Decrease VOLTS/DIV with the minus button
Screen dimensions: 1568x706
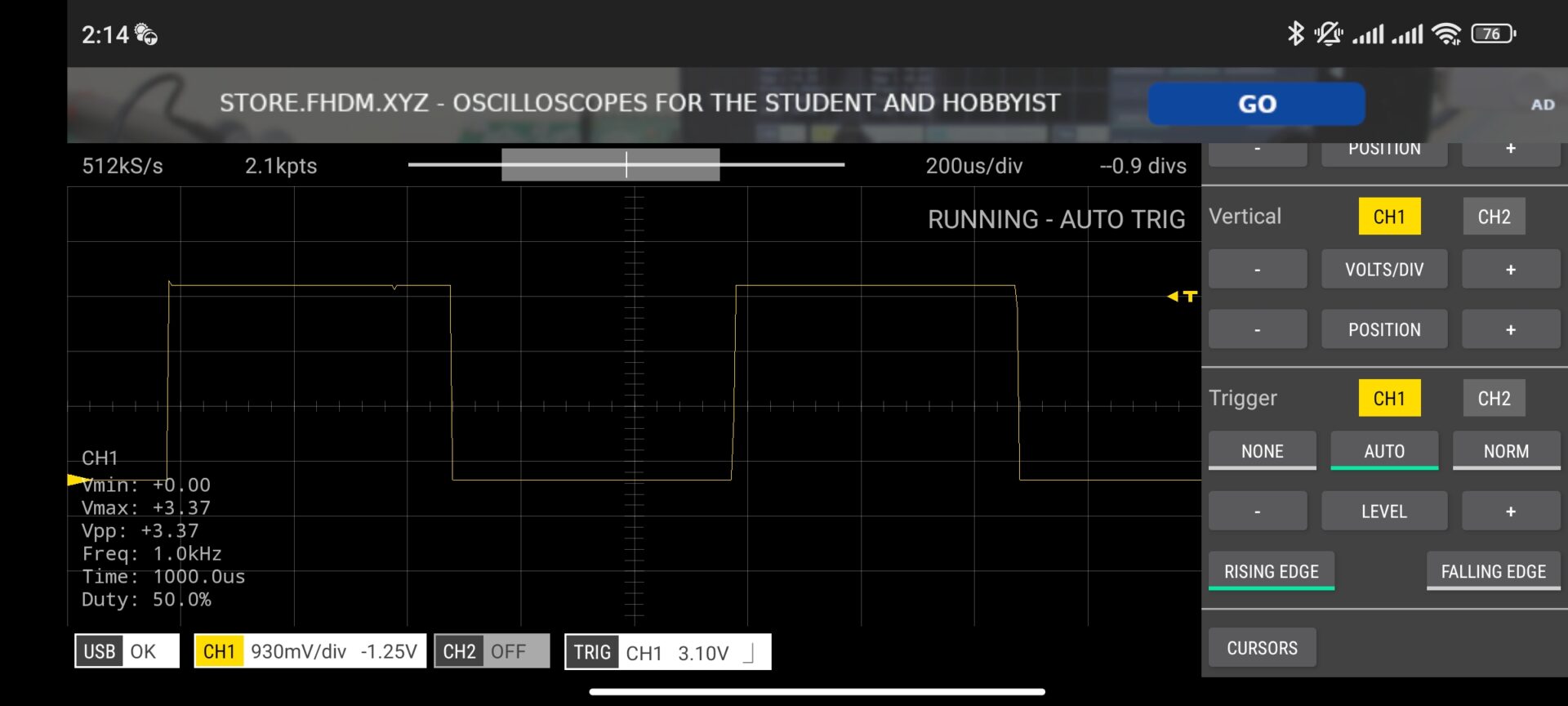coord(1257,270)
